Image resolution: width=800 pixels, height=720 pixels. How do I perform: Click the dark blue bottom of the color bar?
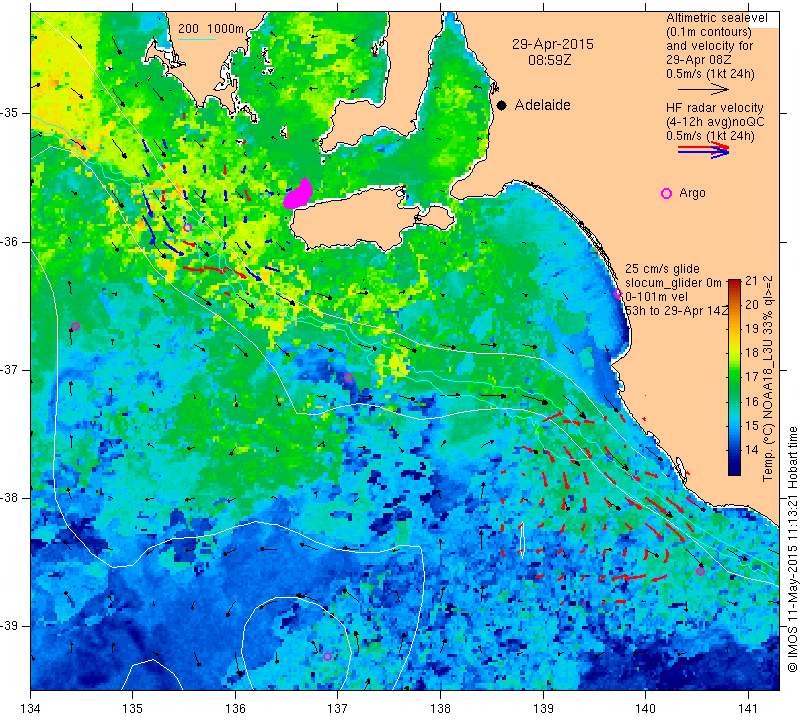coord(734,469)
